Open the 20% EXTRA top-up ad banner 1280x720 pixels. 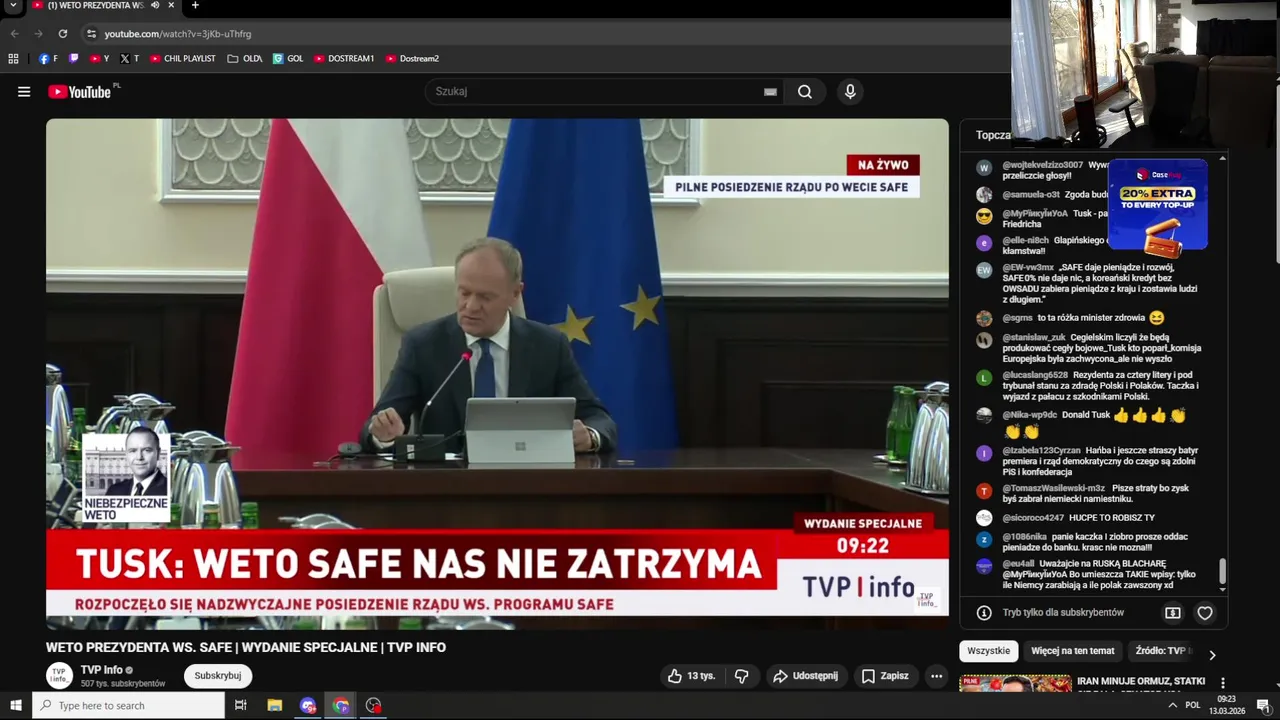click(1157, 205)
